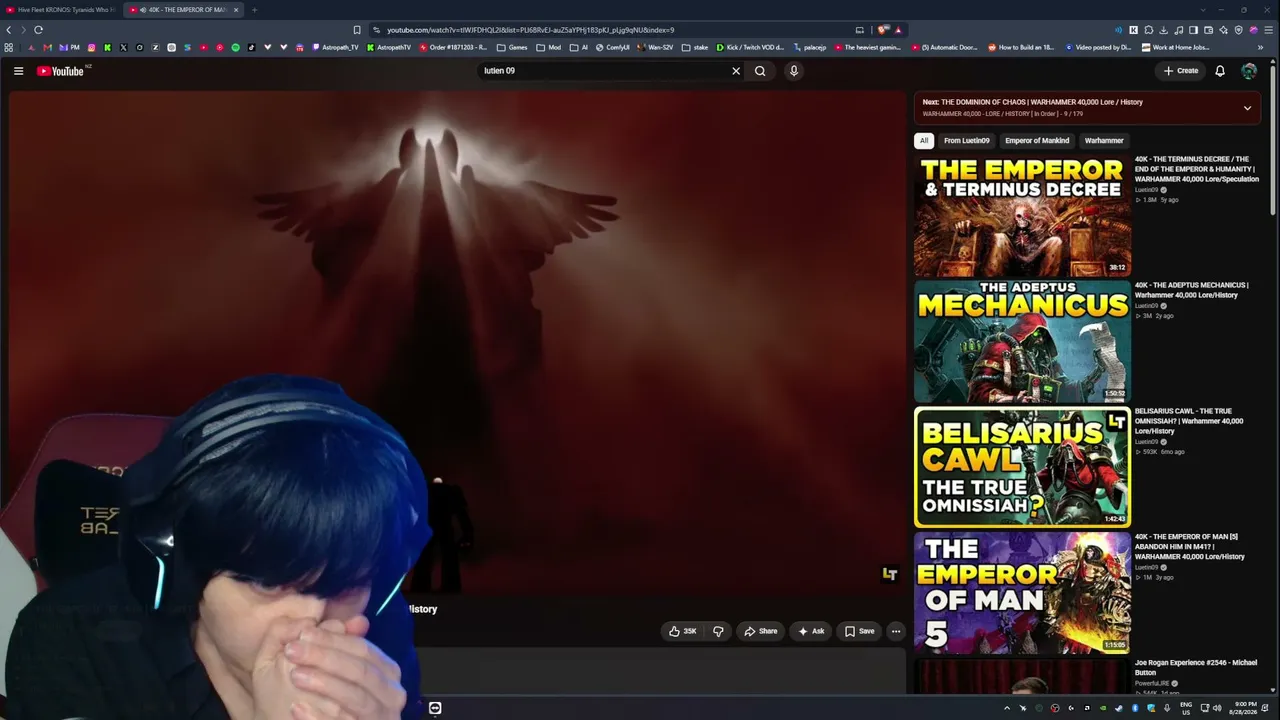Open the Ask AI button
Viewport: 1280px width, 720px height.
click(811, 631)
